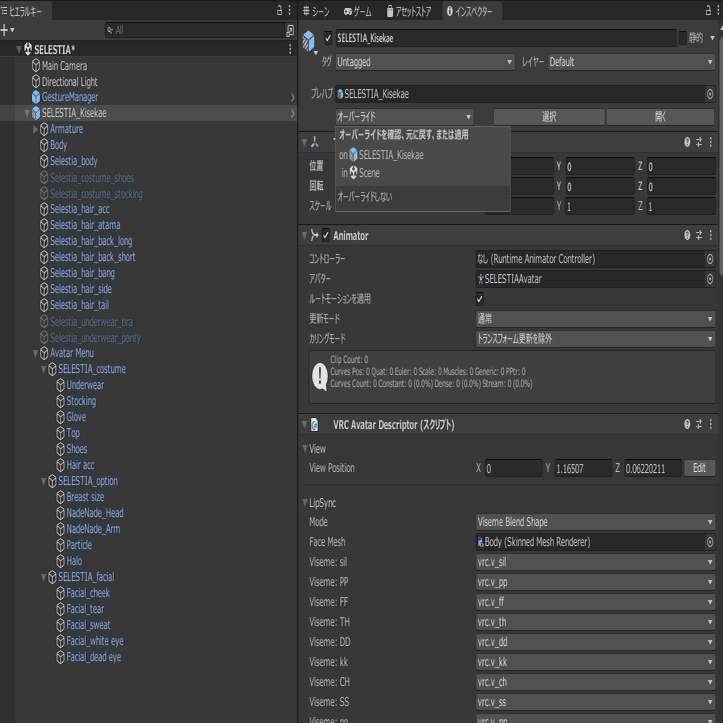The image size is (723, 723).
Task: Select disabled Selestia_underwear_bra object
Action: (91, 322)
